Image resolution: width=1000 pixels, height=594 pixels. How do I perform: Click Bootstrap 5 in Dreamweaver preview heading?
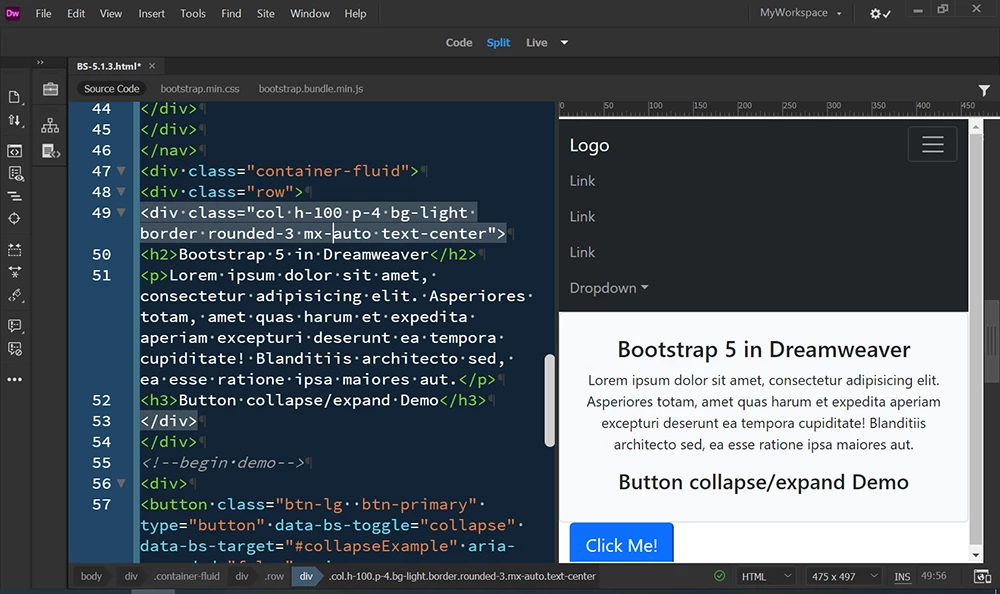pos(763,350)
